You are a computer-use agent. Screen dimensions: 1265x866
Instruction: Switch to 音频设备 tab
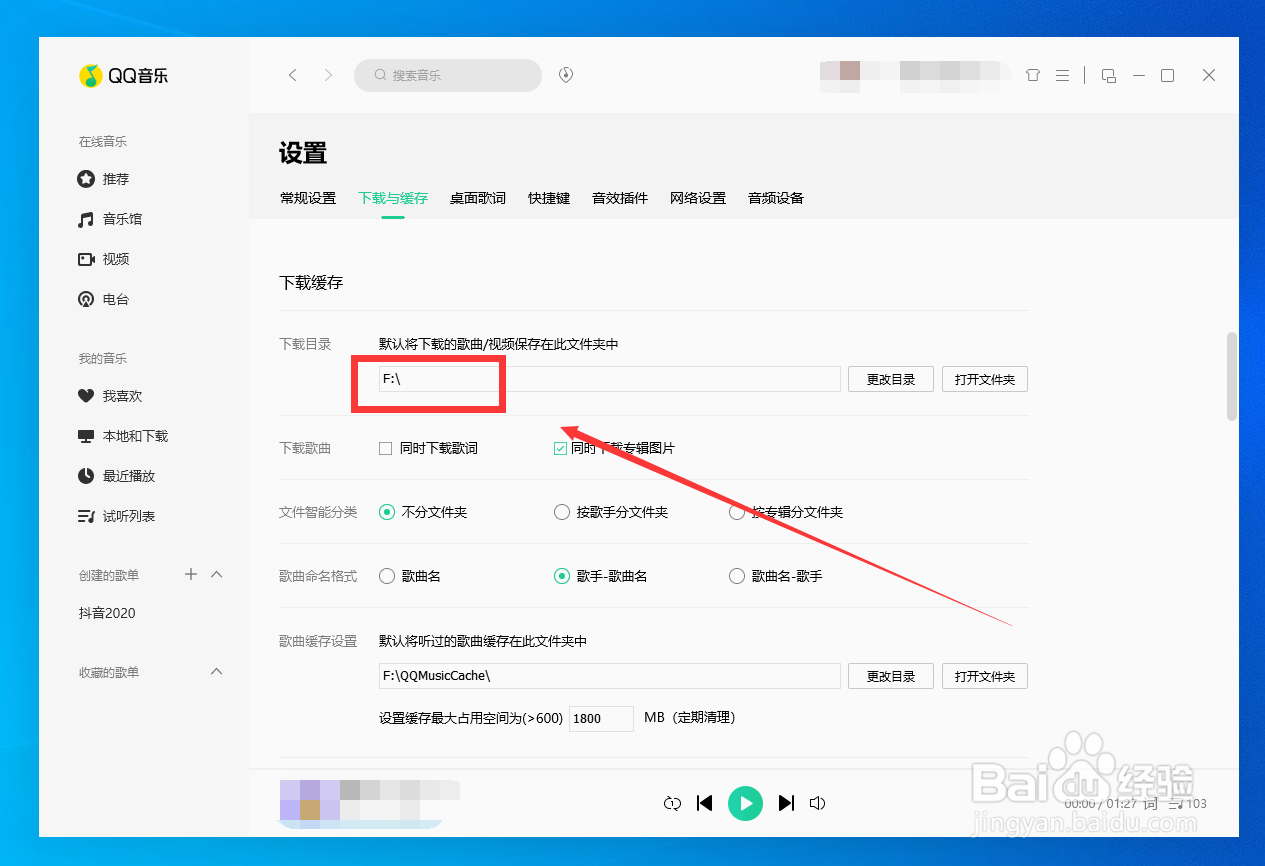click(x=776, y=198)
